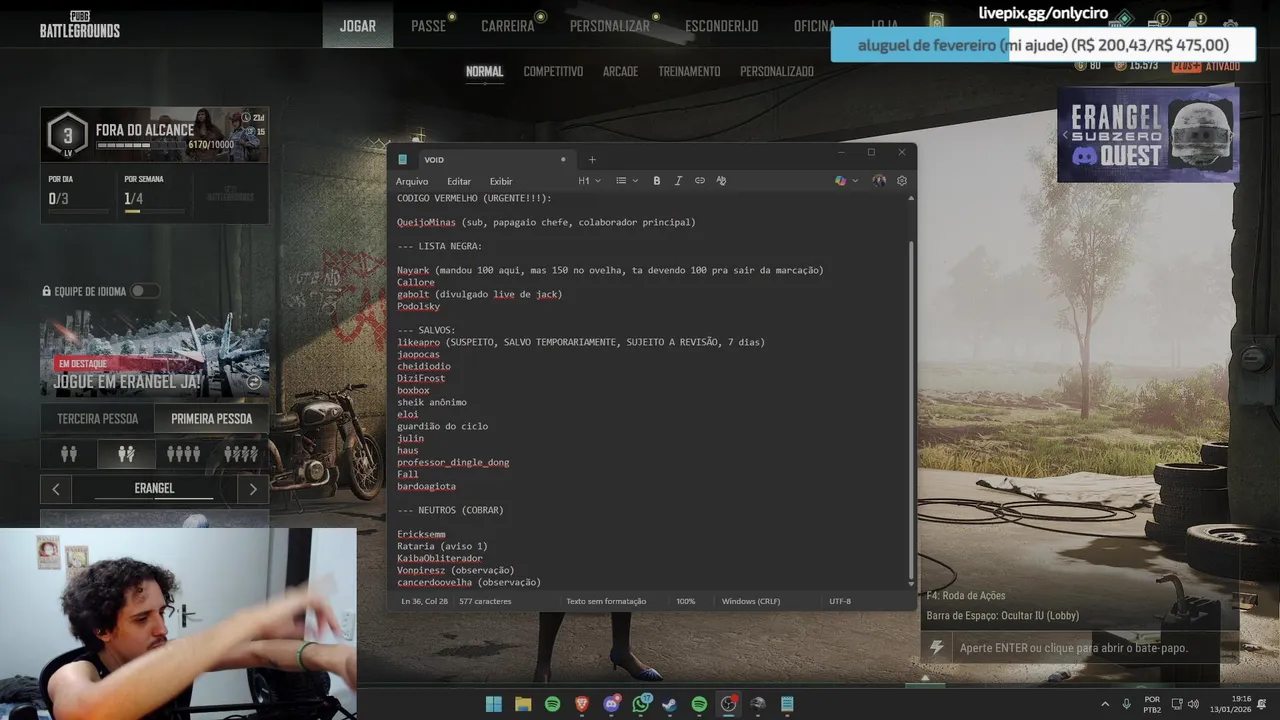Open the OFICINA tab in PUBG

(x=815, y=26)
